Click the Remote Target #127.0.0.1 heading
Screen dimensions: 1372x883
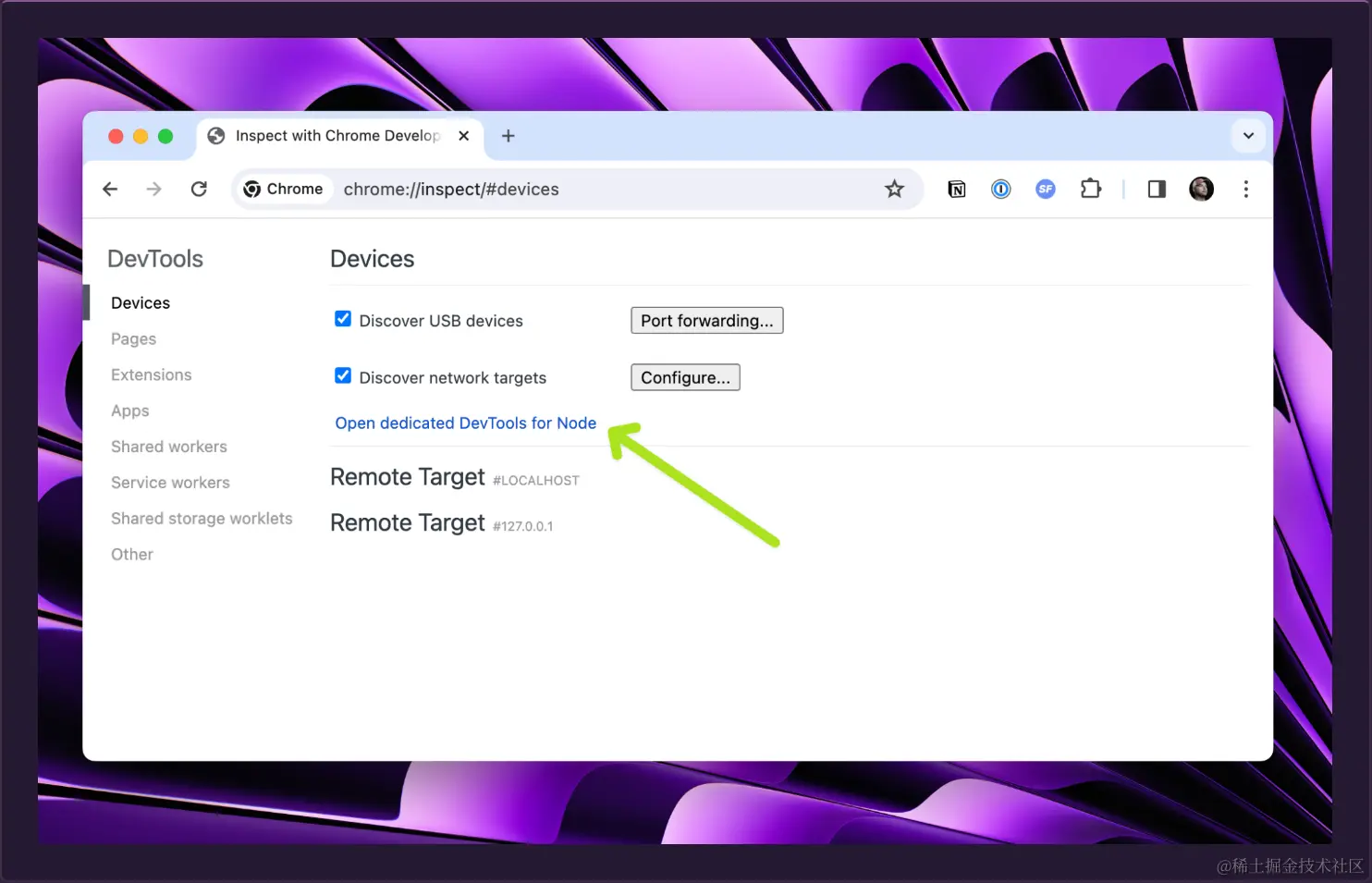442,523
